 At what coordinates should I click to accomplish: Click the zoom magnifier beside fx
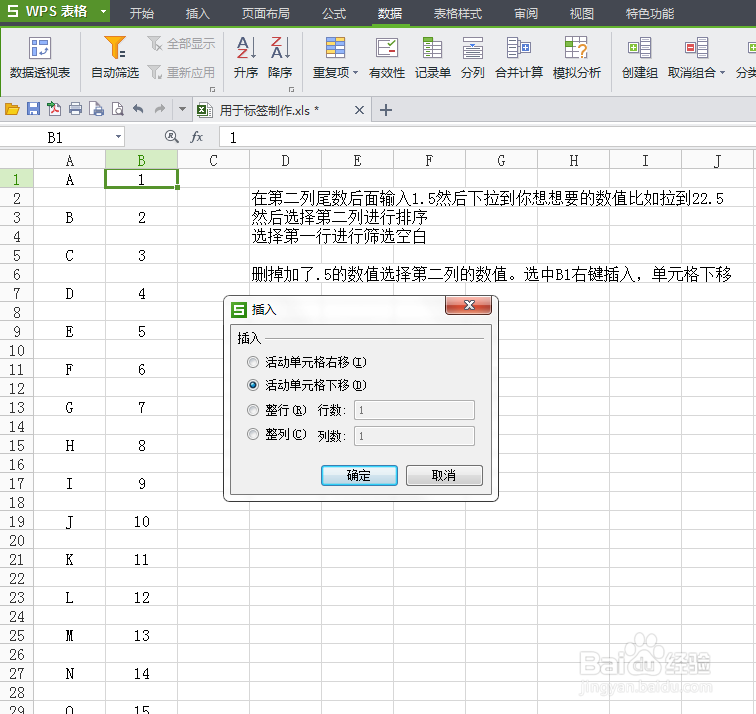point(171,137)
